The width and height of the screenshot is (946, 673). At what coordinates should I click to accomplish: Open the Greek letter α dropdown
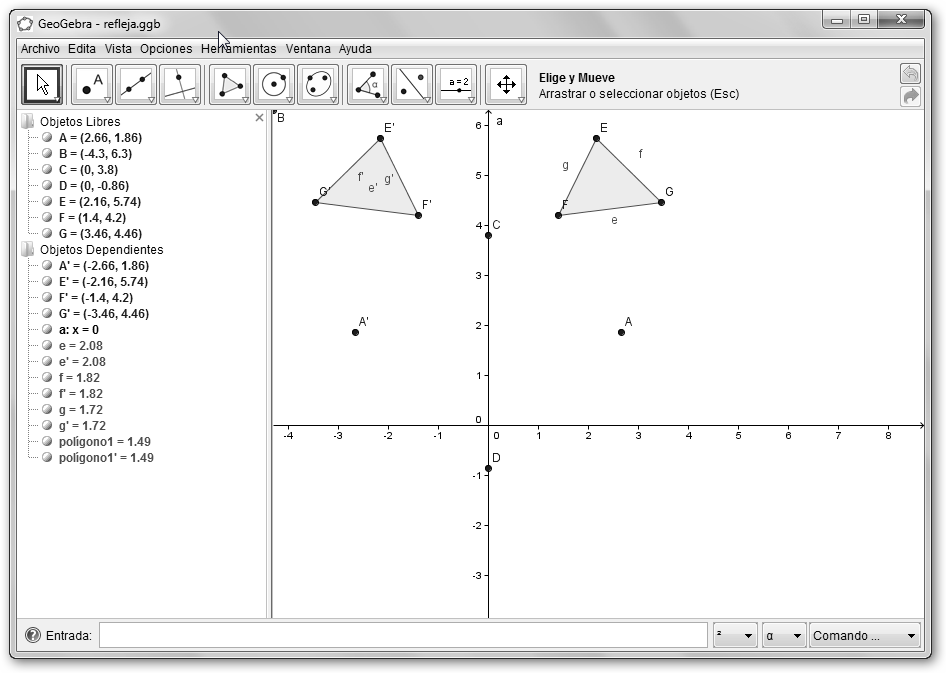pyautogui.click(x=784, y=636)
